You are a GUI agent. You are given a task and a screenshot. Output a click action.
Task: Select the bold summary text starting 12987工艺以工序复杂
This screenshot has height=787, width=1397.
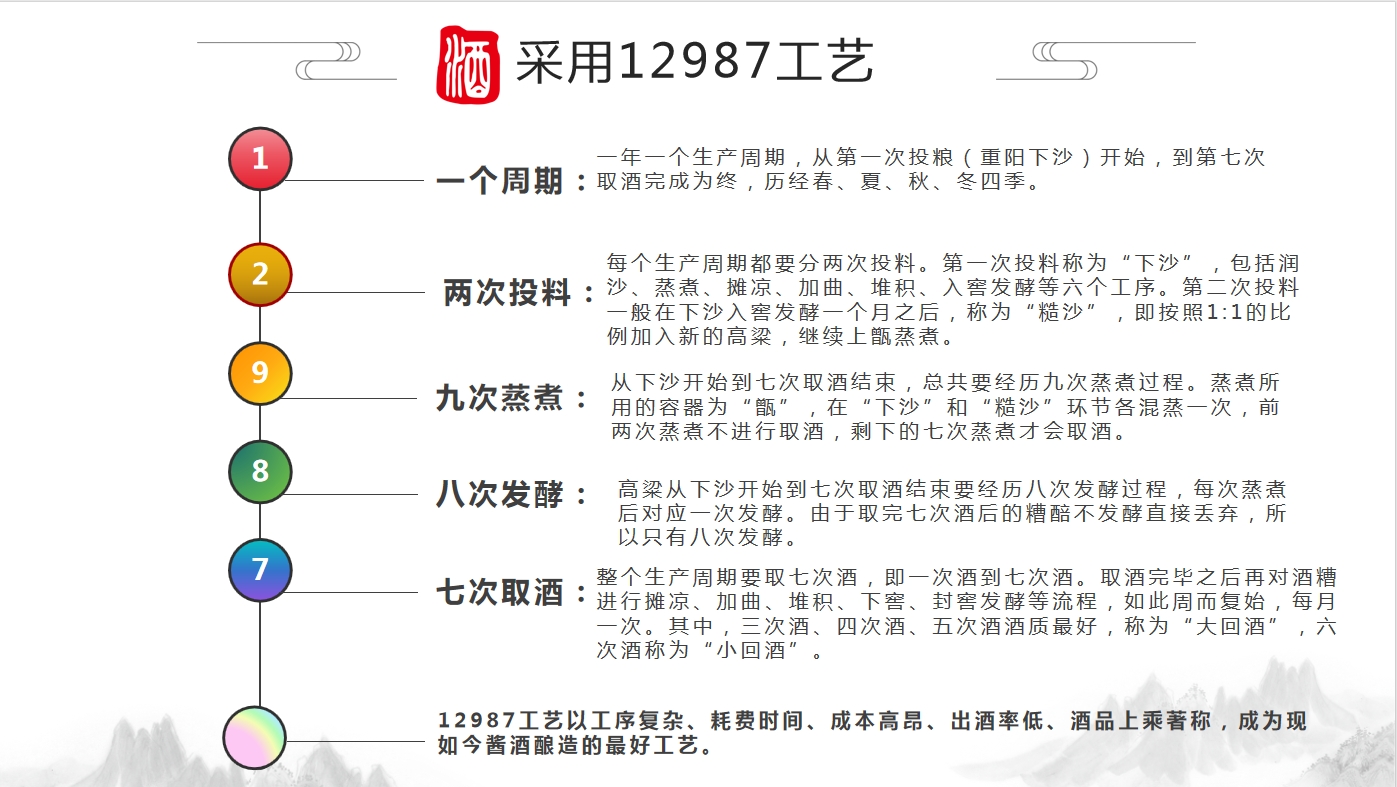pyautogui.click(x=871, y=733)
